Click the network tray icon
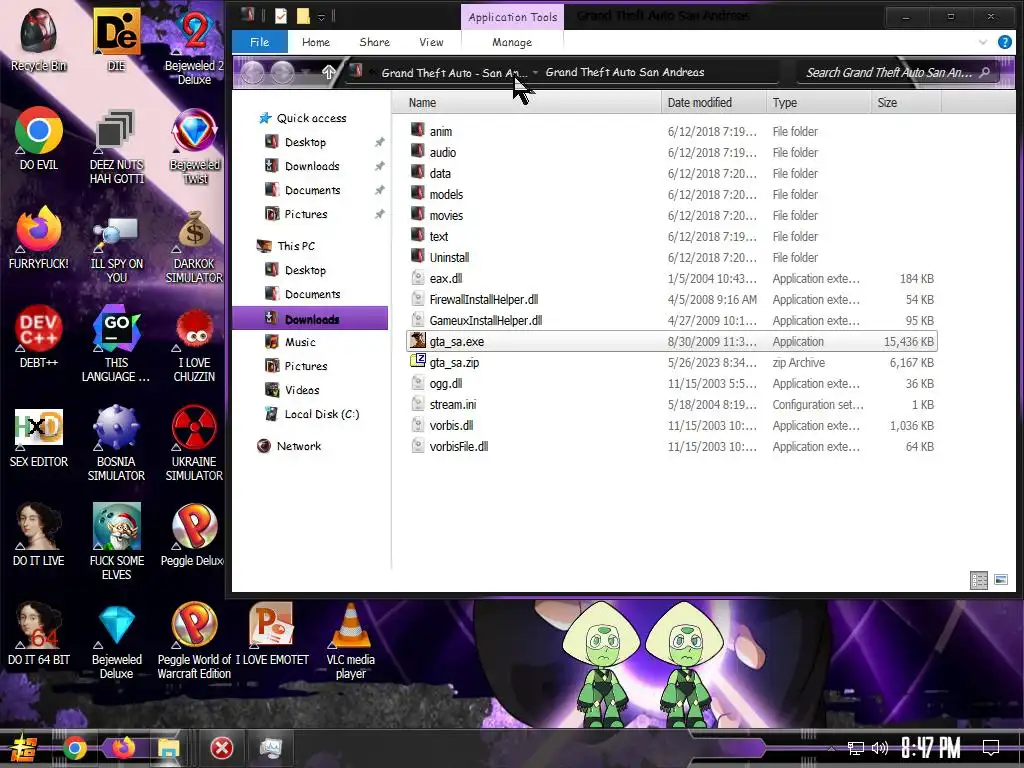 (855, 748)
